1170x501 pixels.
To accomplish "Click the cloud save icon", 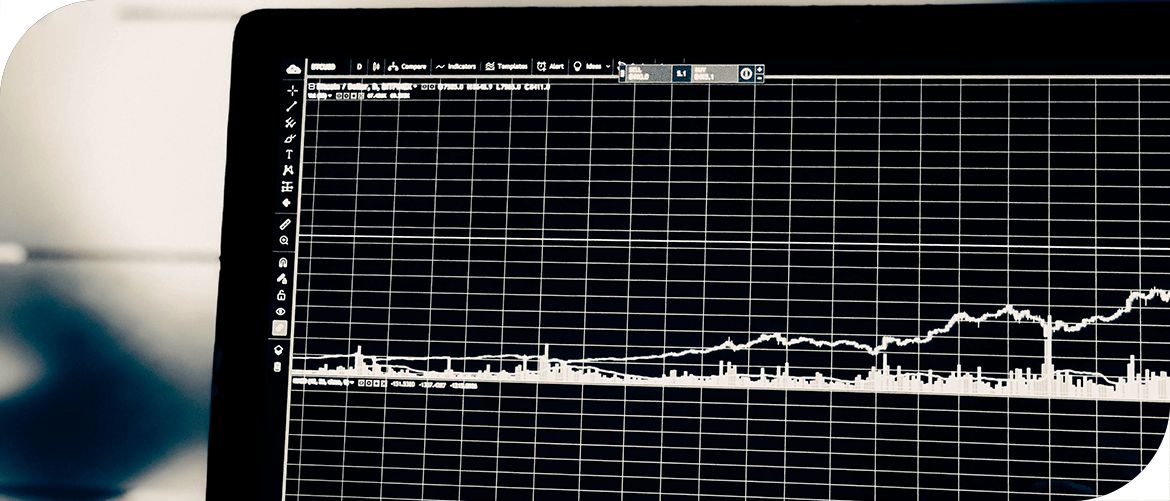I will pos(293,69).
